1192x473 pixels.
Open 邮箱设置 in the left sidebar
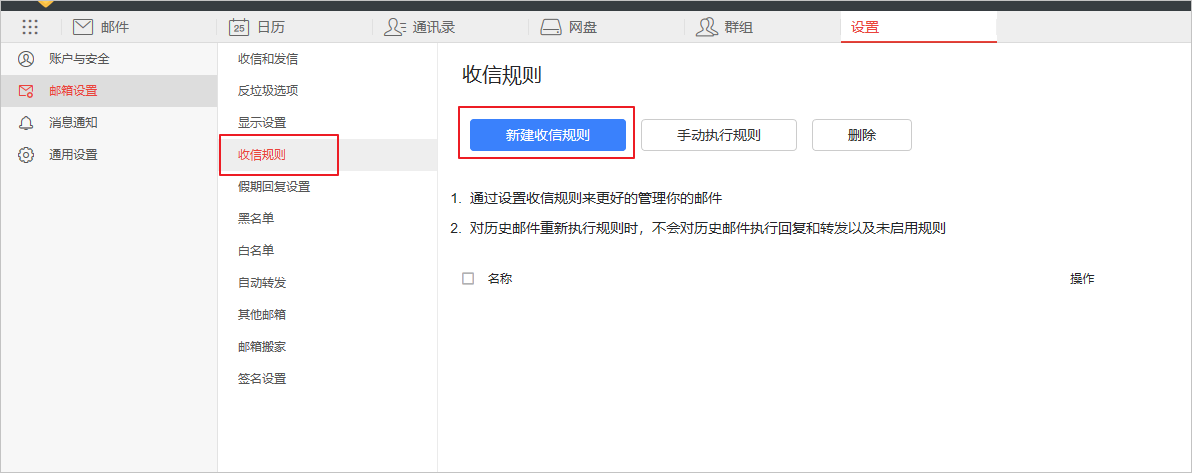pos(73,91)
